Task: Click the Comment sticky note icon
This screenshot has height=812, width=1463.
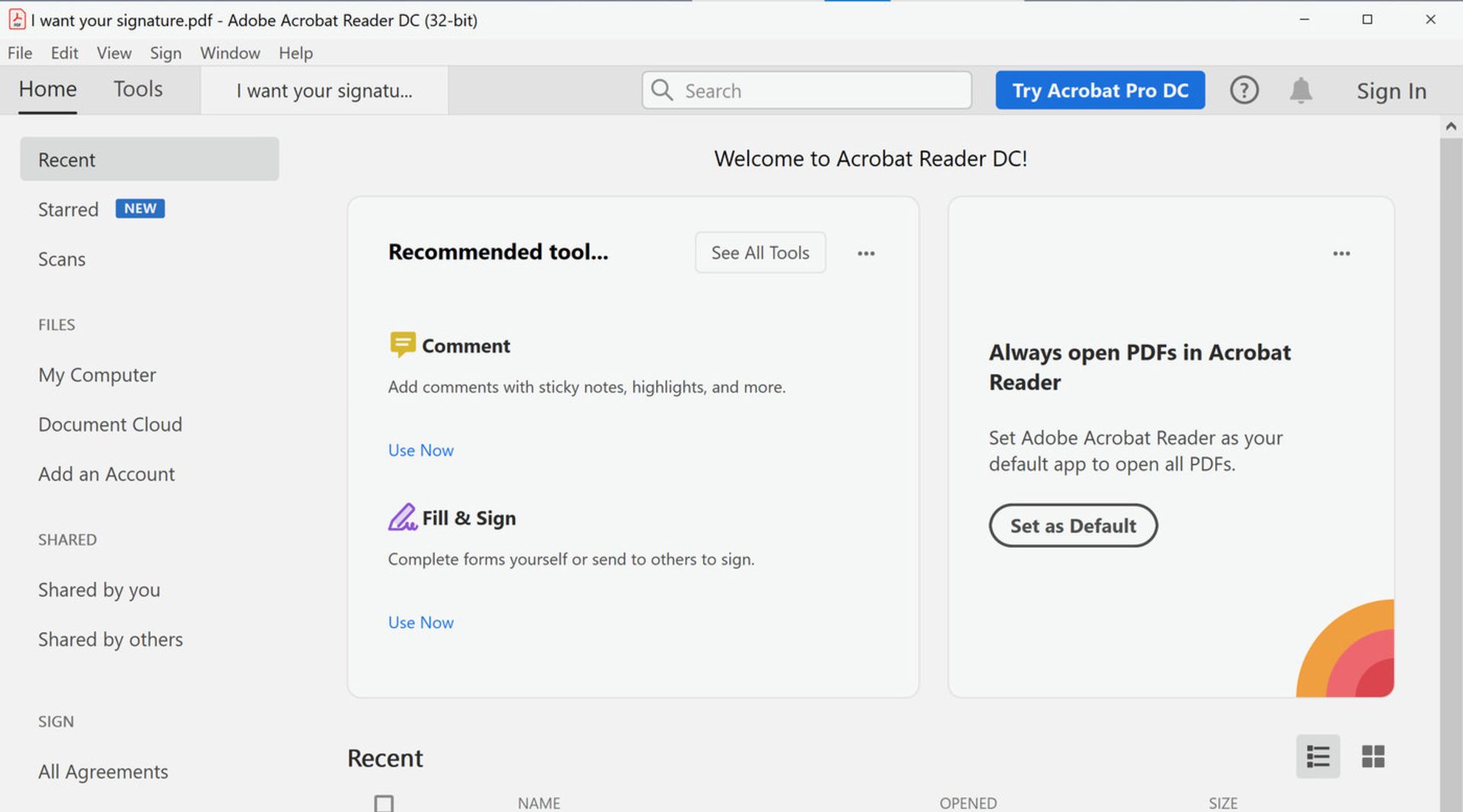Action: [x=402, y=344]
